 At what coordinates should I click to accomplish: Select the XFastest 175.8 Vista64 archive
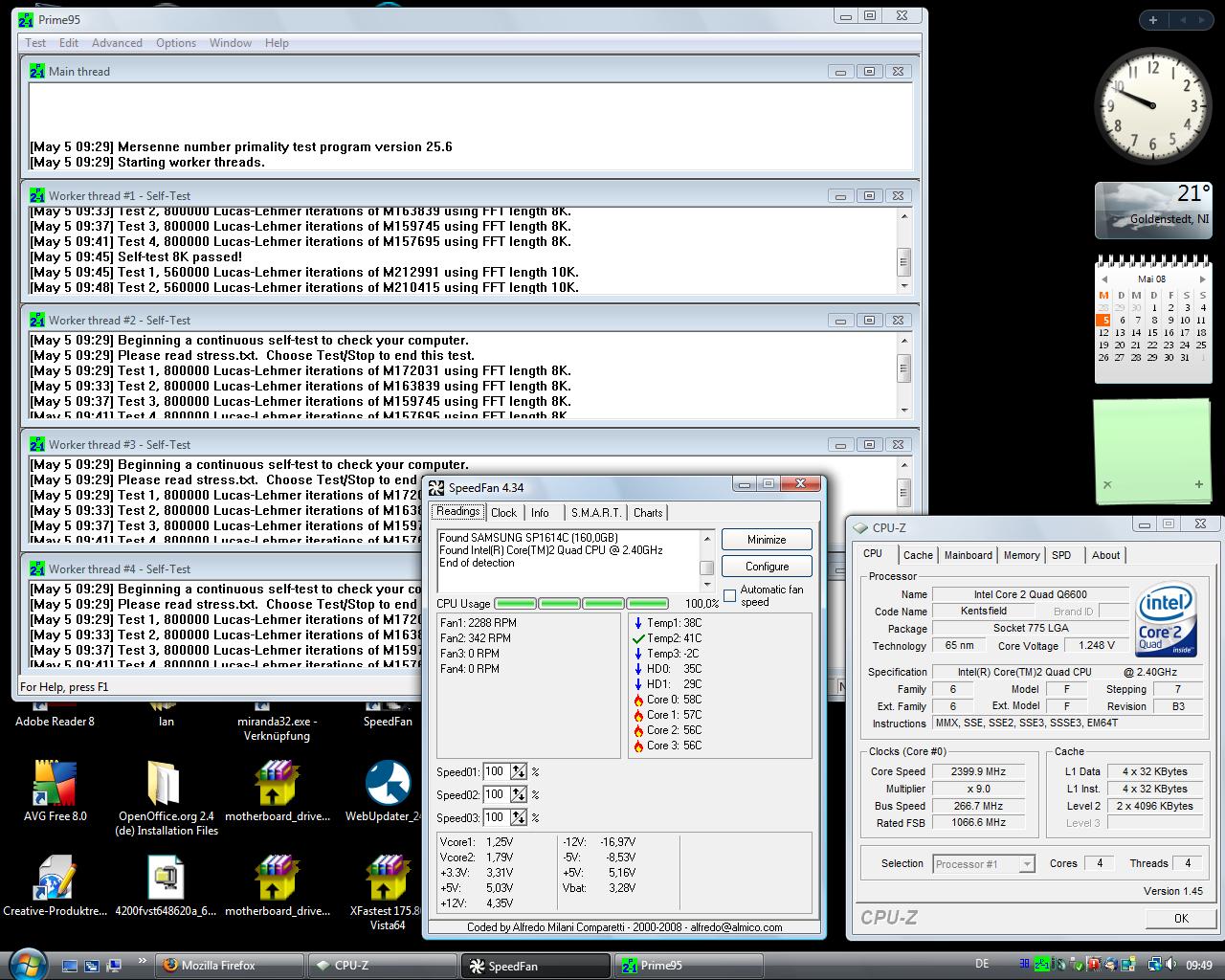click(388, 893)
